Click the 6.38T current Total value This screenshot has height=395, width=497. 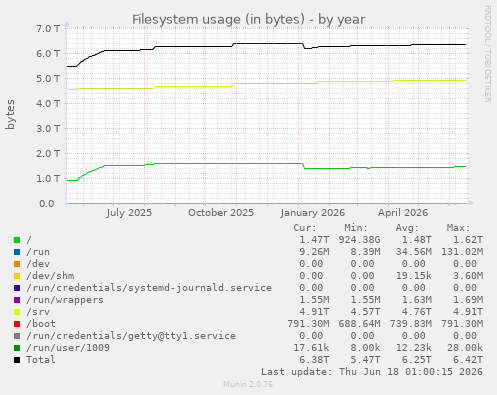(314, 360)
